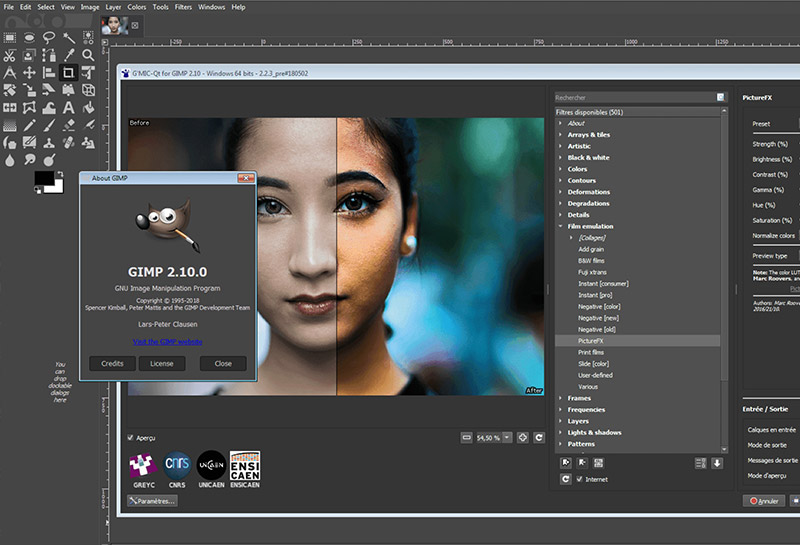This screenshot has height=545, width=800.
Task: Open the Select menu
Action: pos(46,7)
